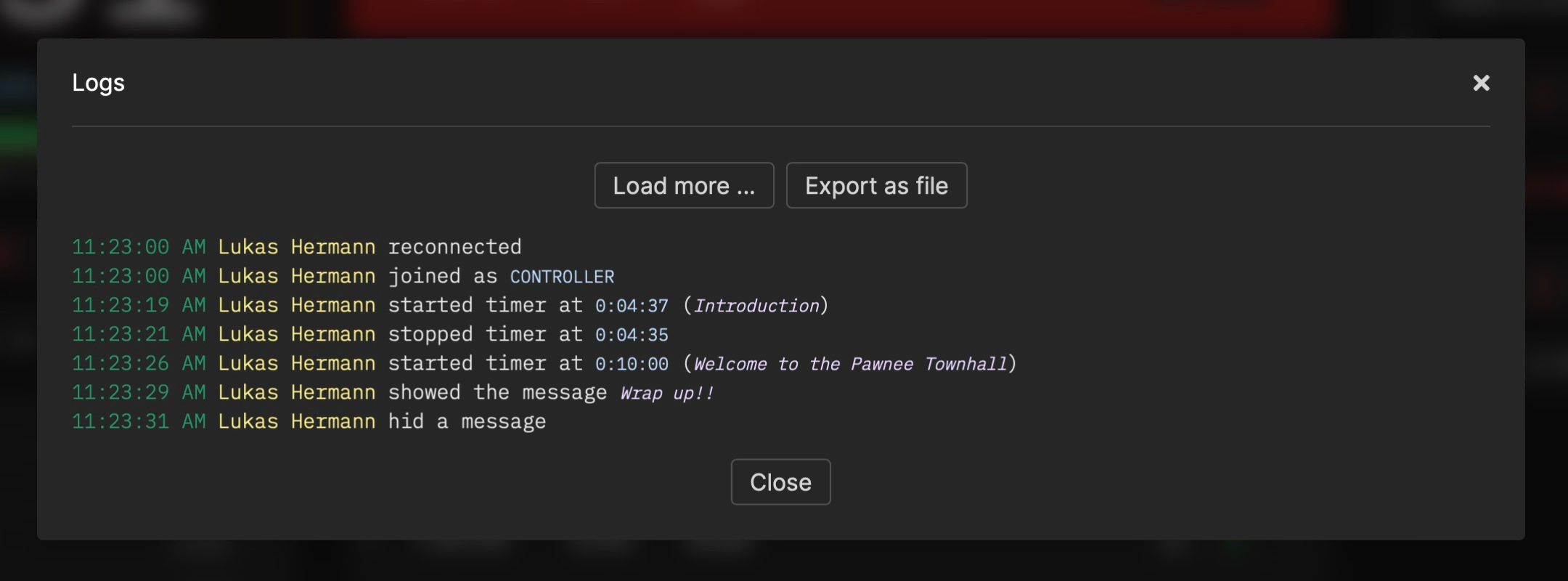Click the Logs dialog title
The height and width of the screenshot is (581, 1568).
tap(99, 82)
